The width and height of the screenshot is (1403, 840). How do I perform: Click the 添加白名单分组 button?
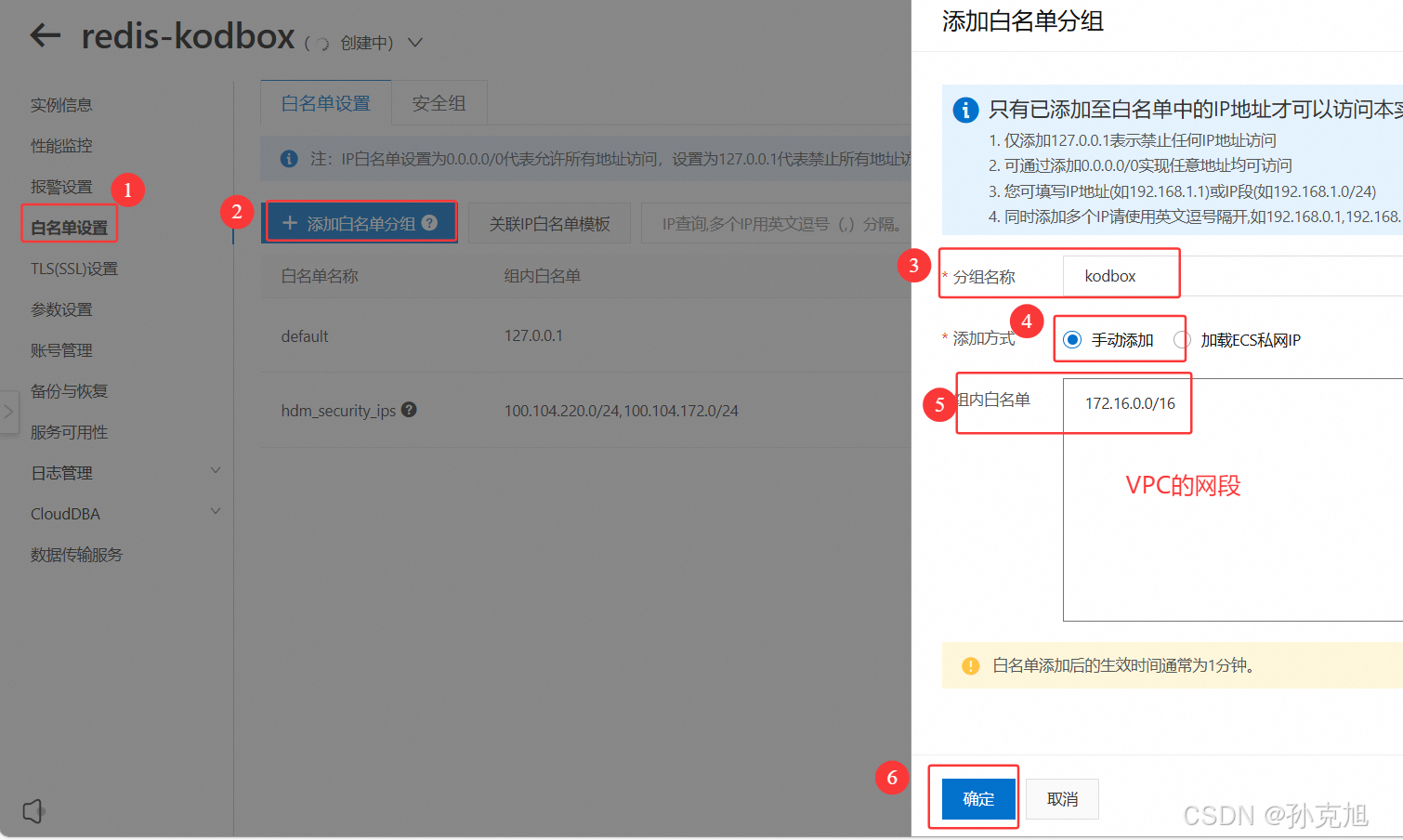click(x=361, y=223)
